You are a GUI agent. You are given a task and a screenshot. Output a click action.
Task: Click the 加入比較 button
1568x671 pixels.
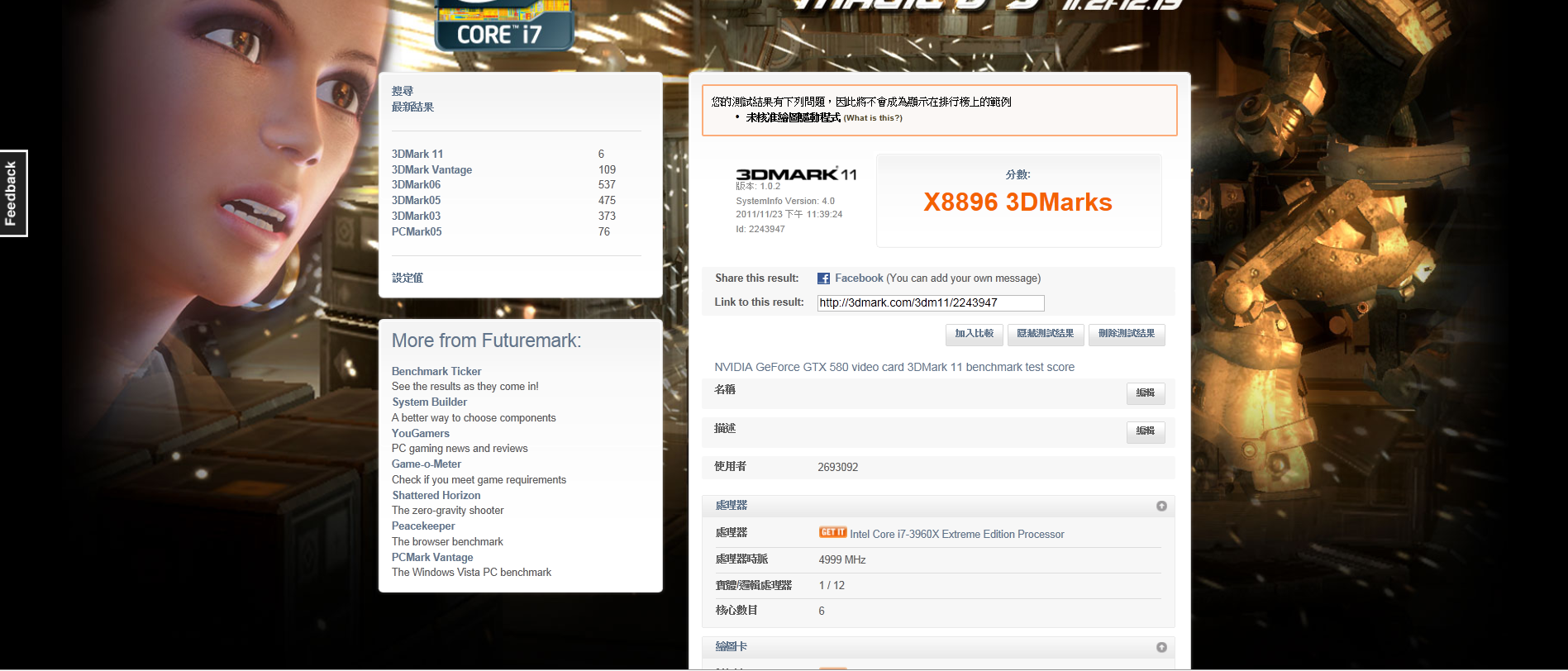tap(974, 334)
